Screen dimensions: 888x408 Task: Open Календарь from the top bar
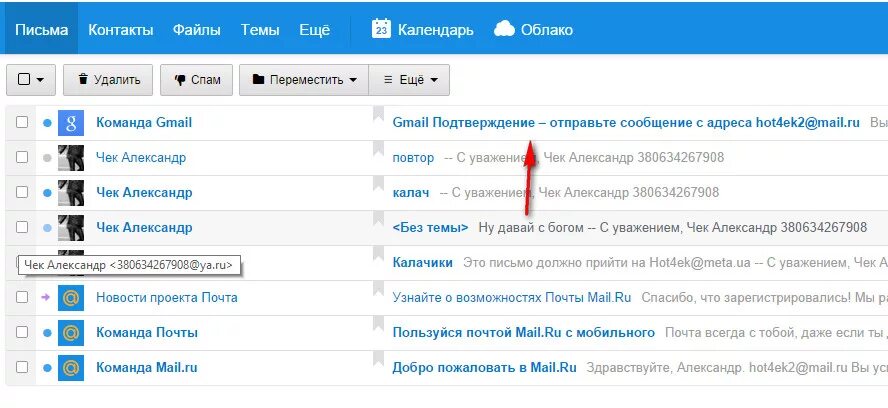coord(436,30)
